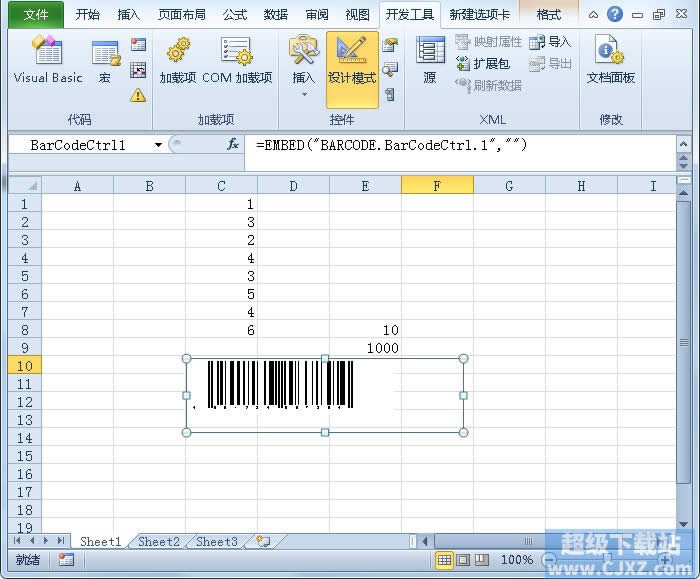Switch to the 插入 ribbon tab

[129, 15]
